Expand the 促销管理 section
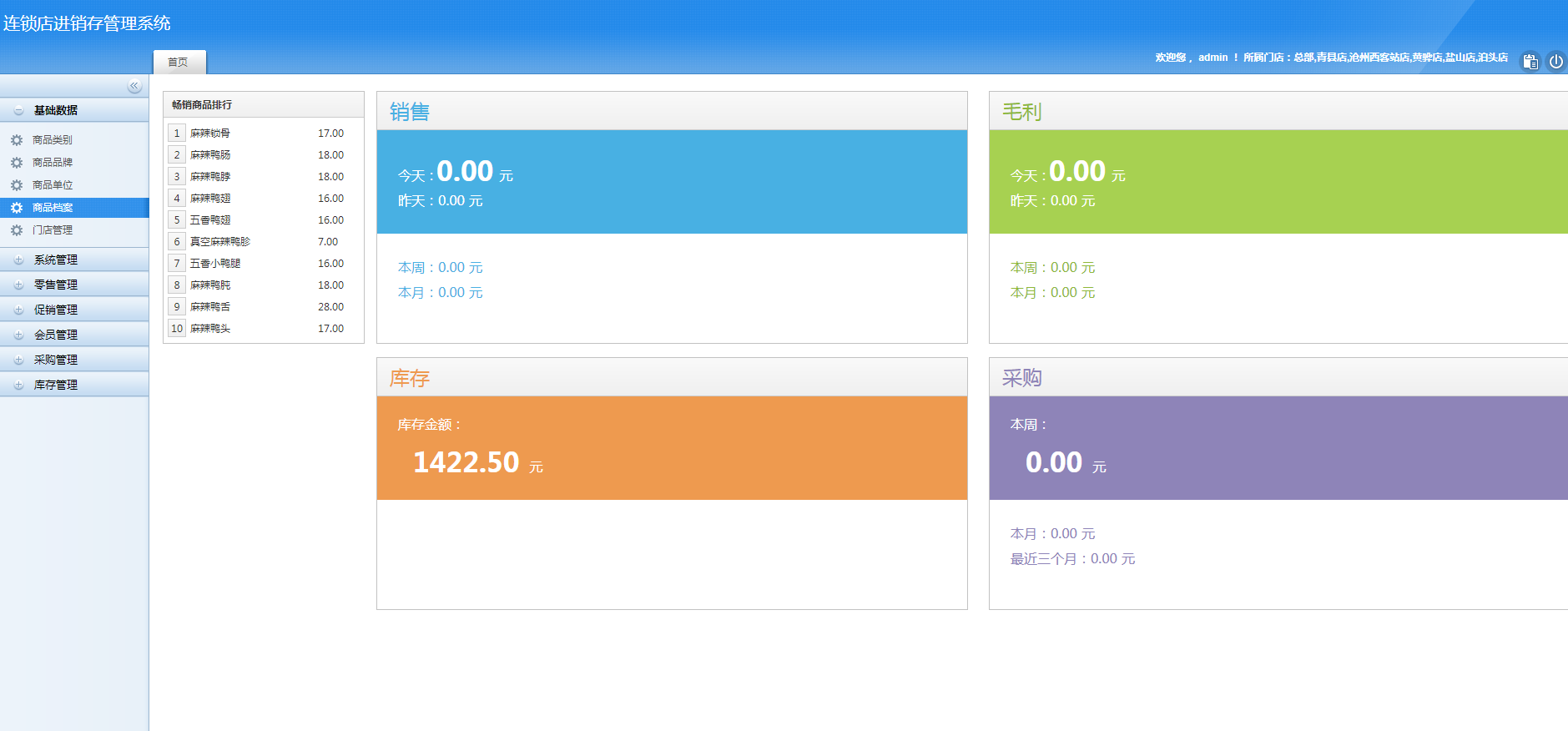1568x731 pixels. tap(18, 310)
